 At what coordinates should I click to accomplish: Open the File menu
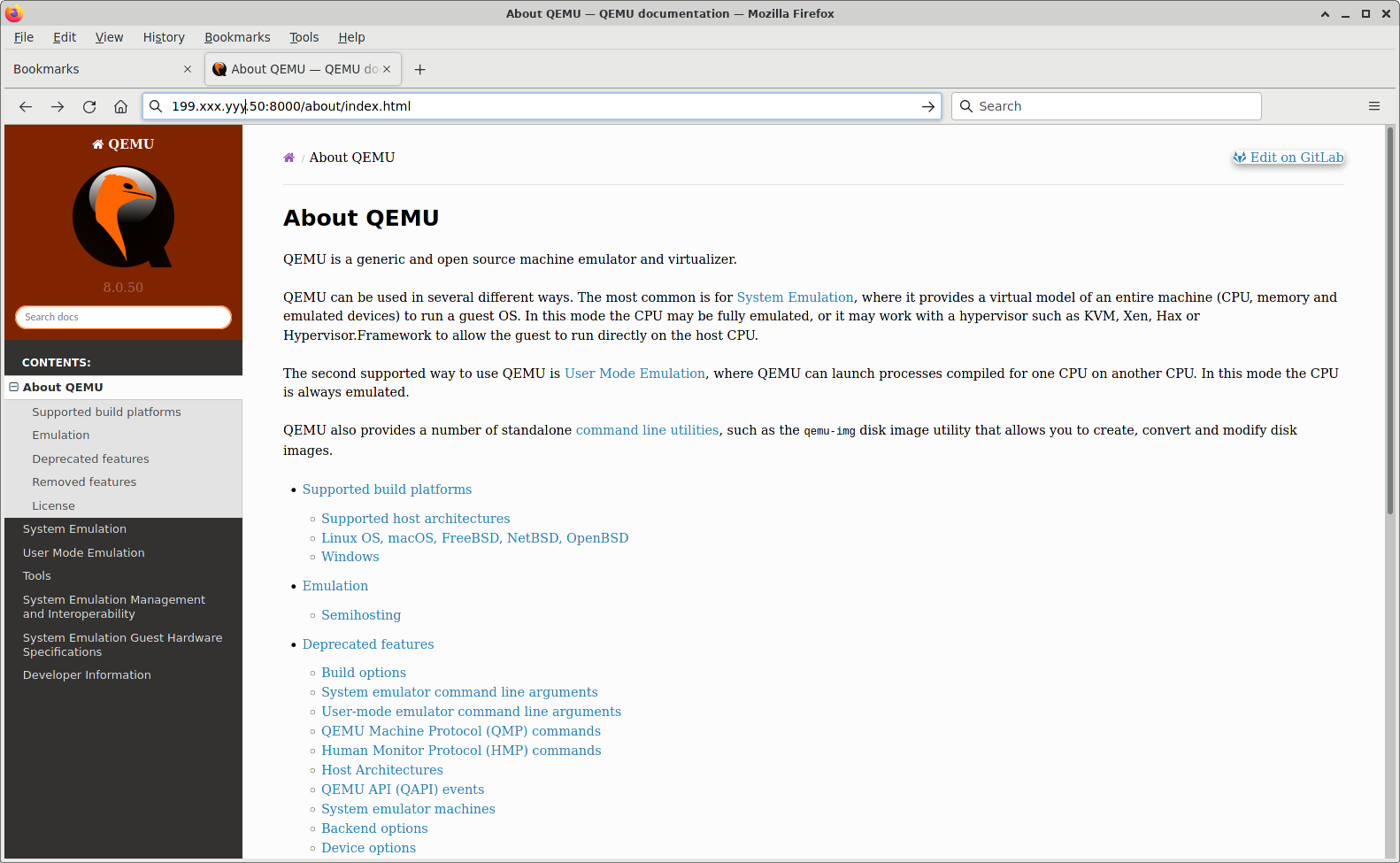(x=24, y=37)
